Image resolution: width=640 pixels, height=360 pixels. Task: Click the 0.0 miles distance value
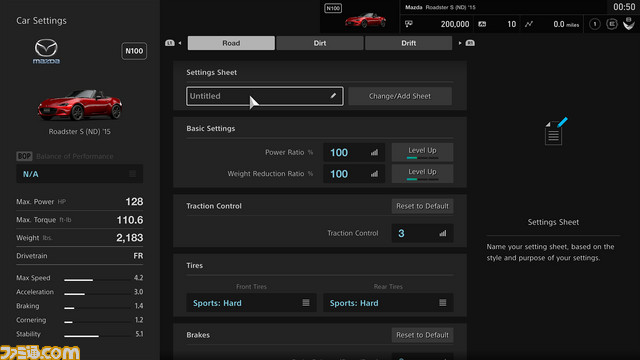[x=566, y=24]
